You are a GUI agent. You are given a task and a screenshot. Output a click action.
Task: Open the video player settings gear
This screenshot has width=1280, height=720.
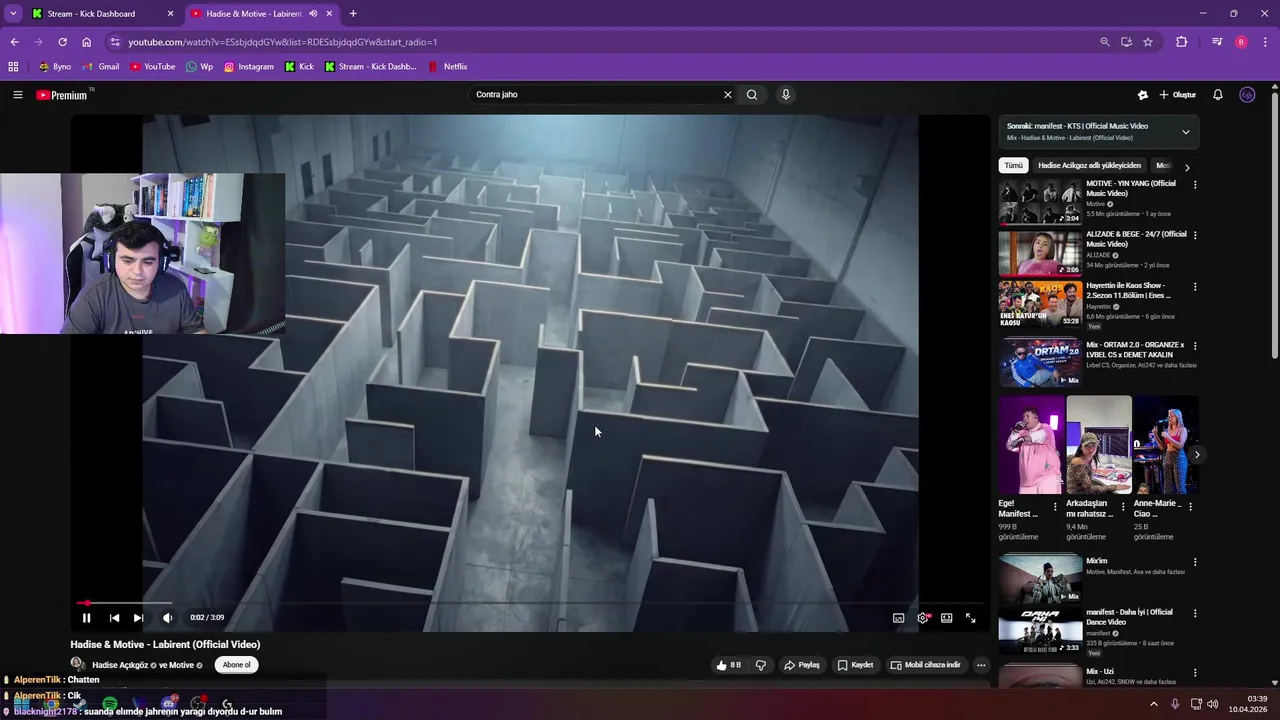922,618
